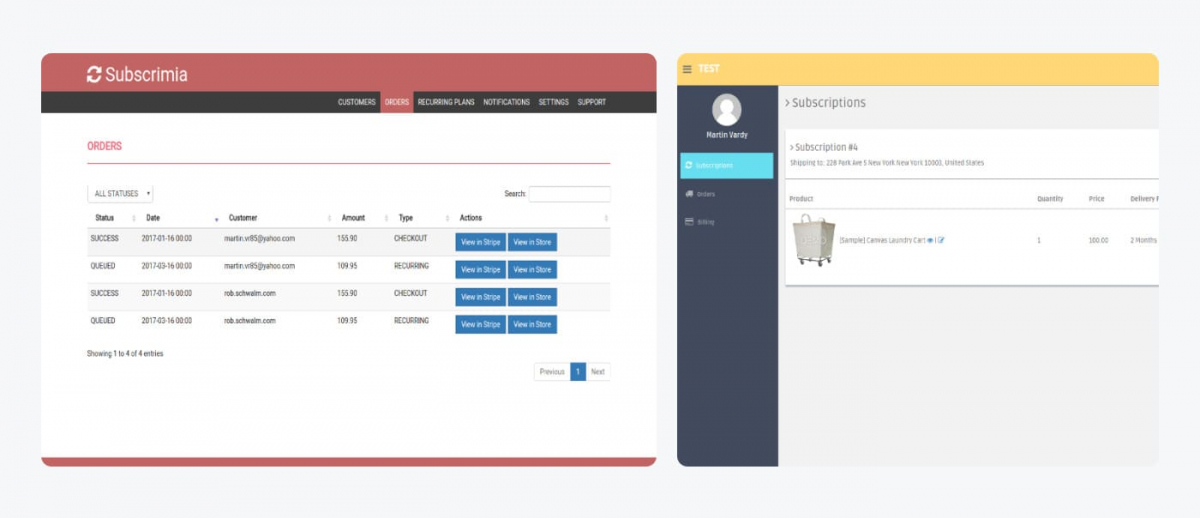Sort orders by the Type column arrows
The width and height of the screenshot is (1200, 518).
point(449,218)
